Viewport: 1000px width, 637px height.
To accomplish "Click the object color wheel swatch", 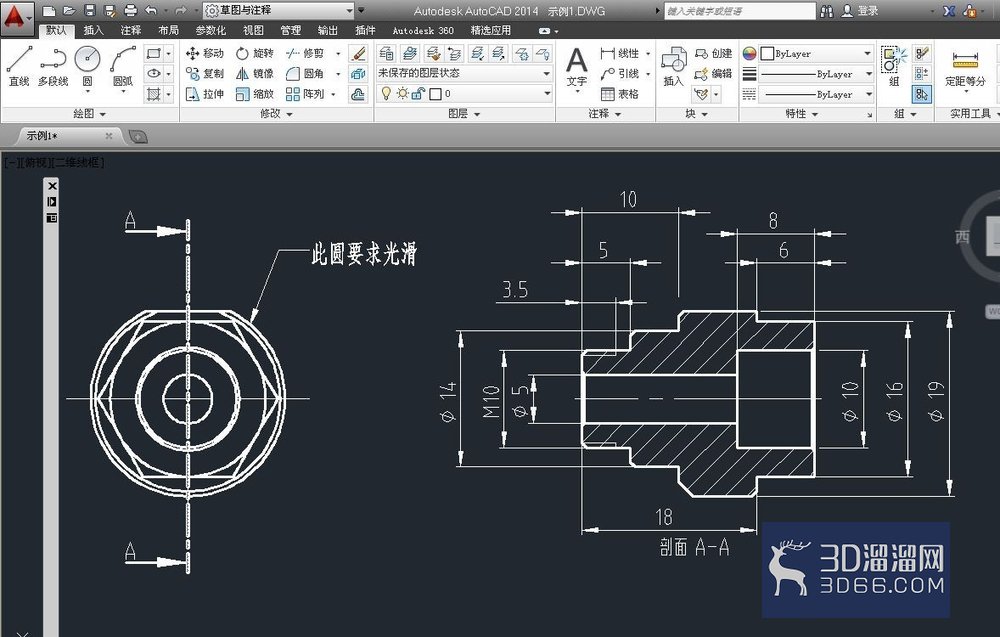I will point(749,54).
